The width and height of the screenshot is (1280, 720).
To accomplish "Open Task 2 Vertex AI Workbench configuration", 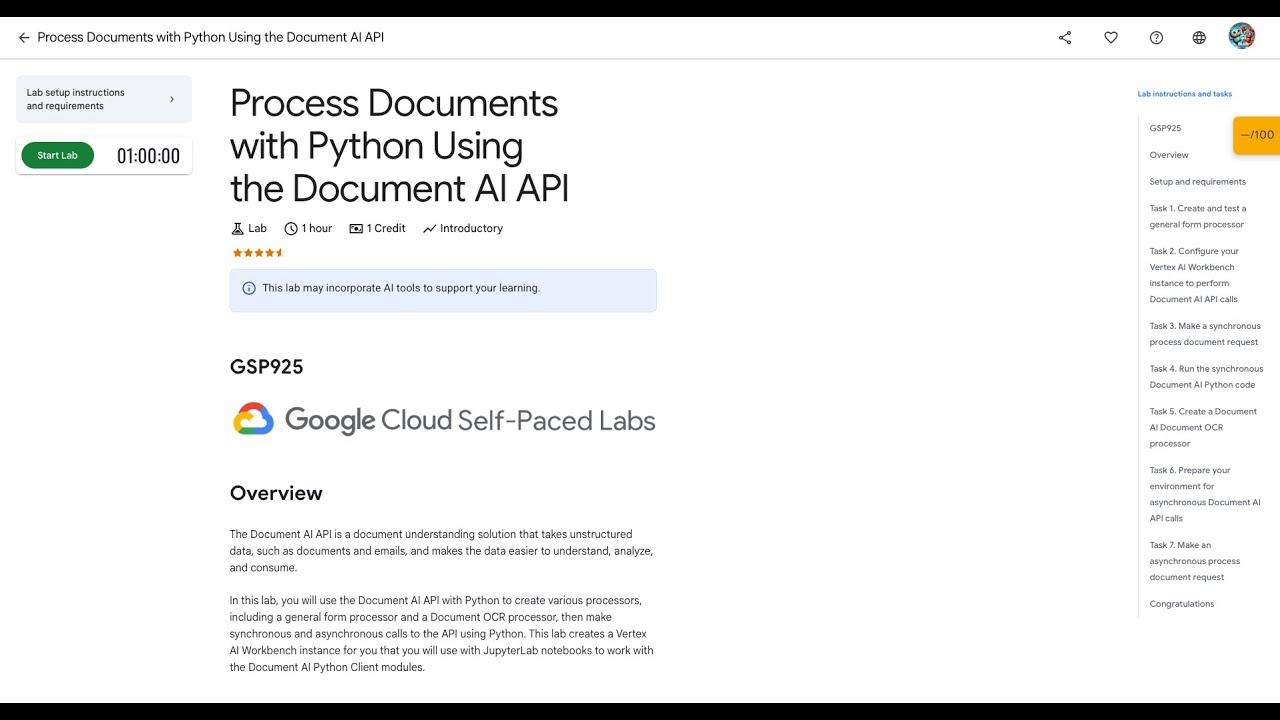I will [1194, 275].
